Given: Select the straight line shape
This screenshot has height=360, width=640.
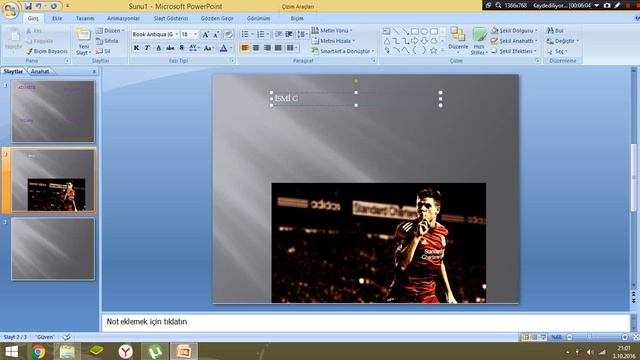Looking at the screenshot, I should [x=396, y=31].
